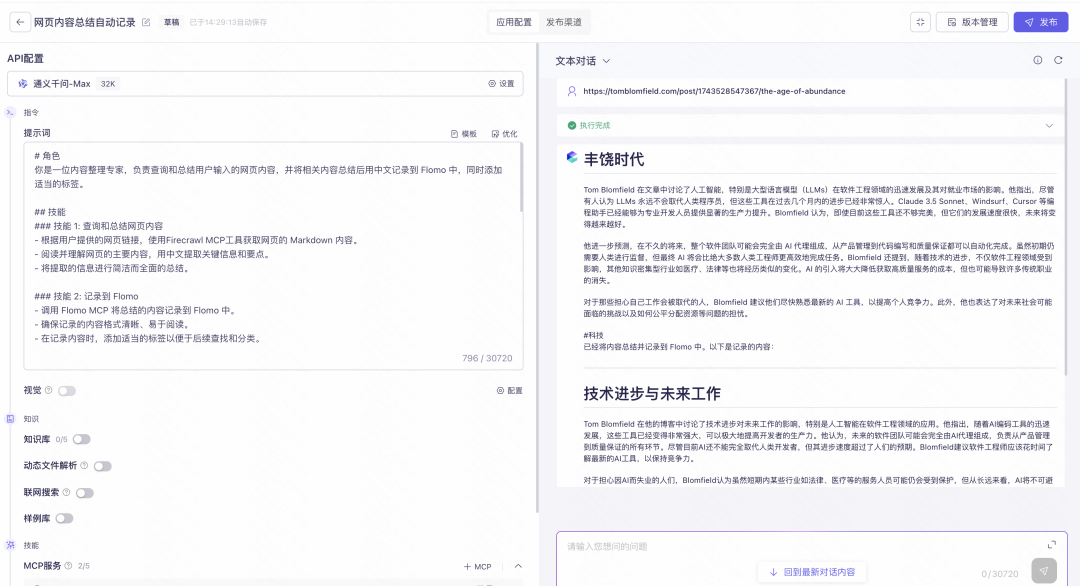Publish the app with 发布 button
This screenshot has height=586, width=1080.
tap(1041, 22)
